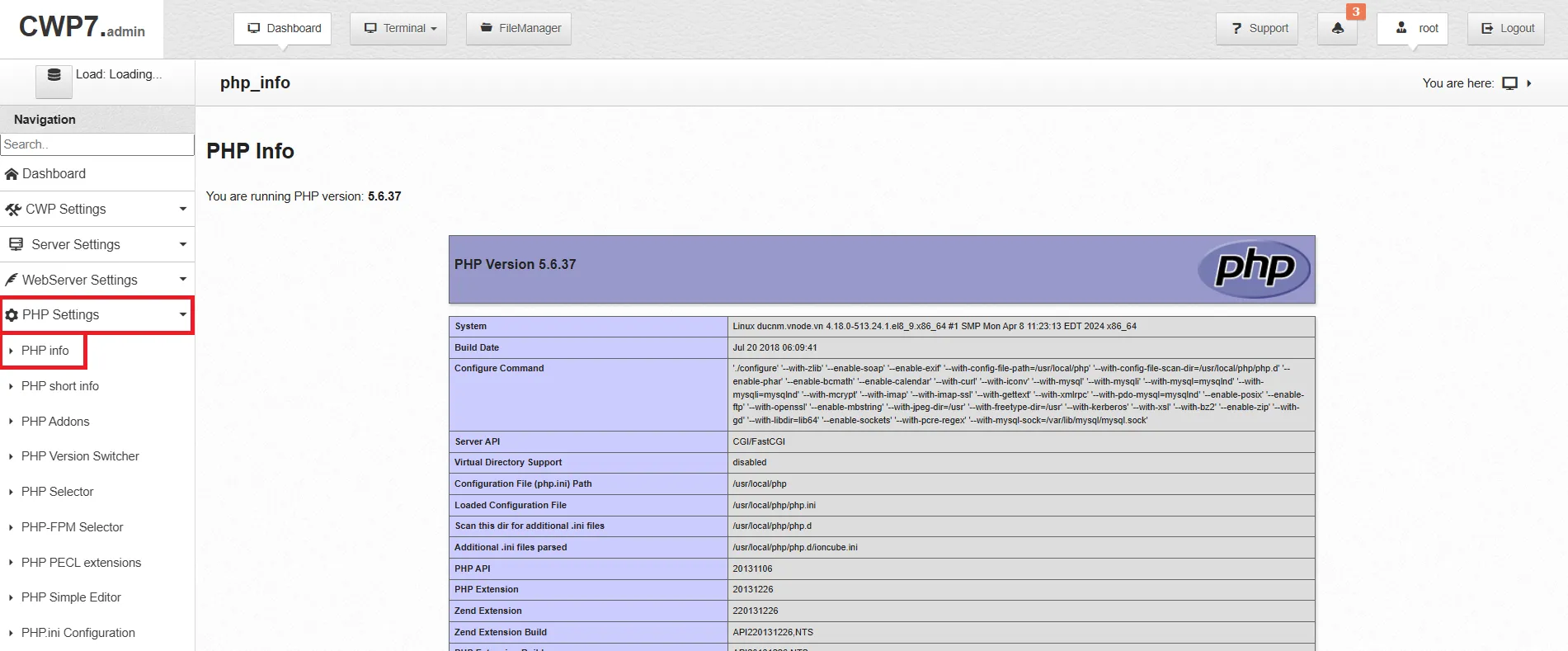The width and height of the screenshot is (1568, 651).
Task: Toggle the CWP Settings dropdown arrow
Action: [183, 209]
